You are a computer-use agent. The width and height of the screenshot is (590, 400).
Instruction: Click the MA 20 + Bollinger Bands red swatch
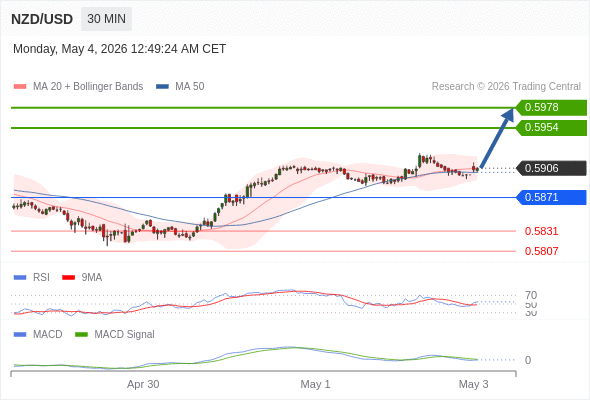pos(20,87)
